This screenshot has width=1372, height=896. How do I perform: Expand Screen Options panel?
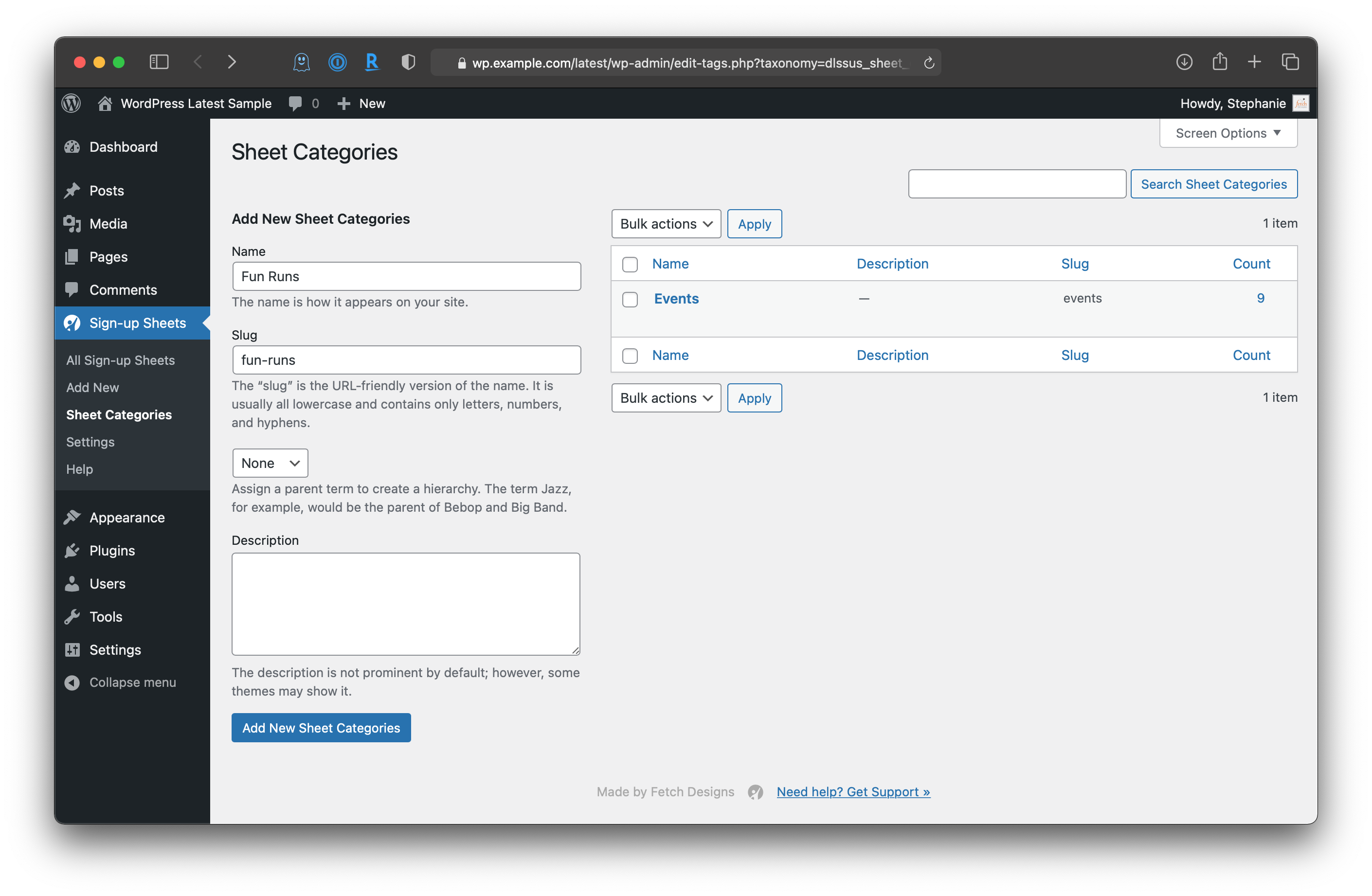click(1228, 133)
